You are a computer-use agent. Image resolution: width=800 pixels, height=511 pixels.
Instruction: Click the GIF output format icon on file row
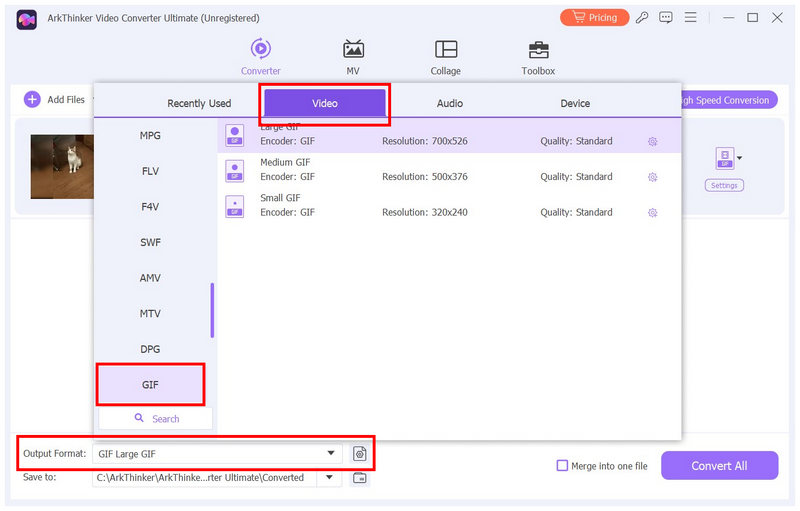725,158
